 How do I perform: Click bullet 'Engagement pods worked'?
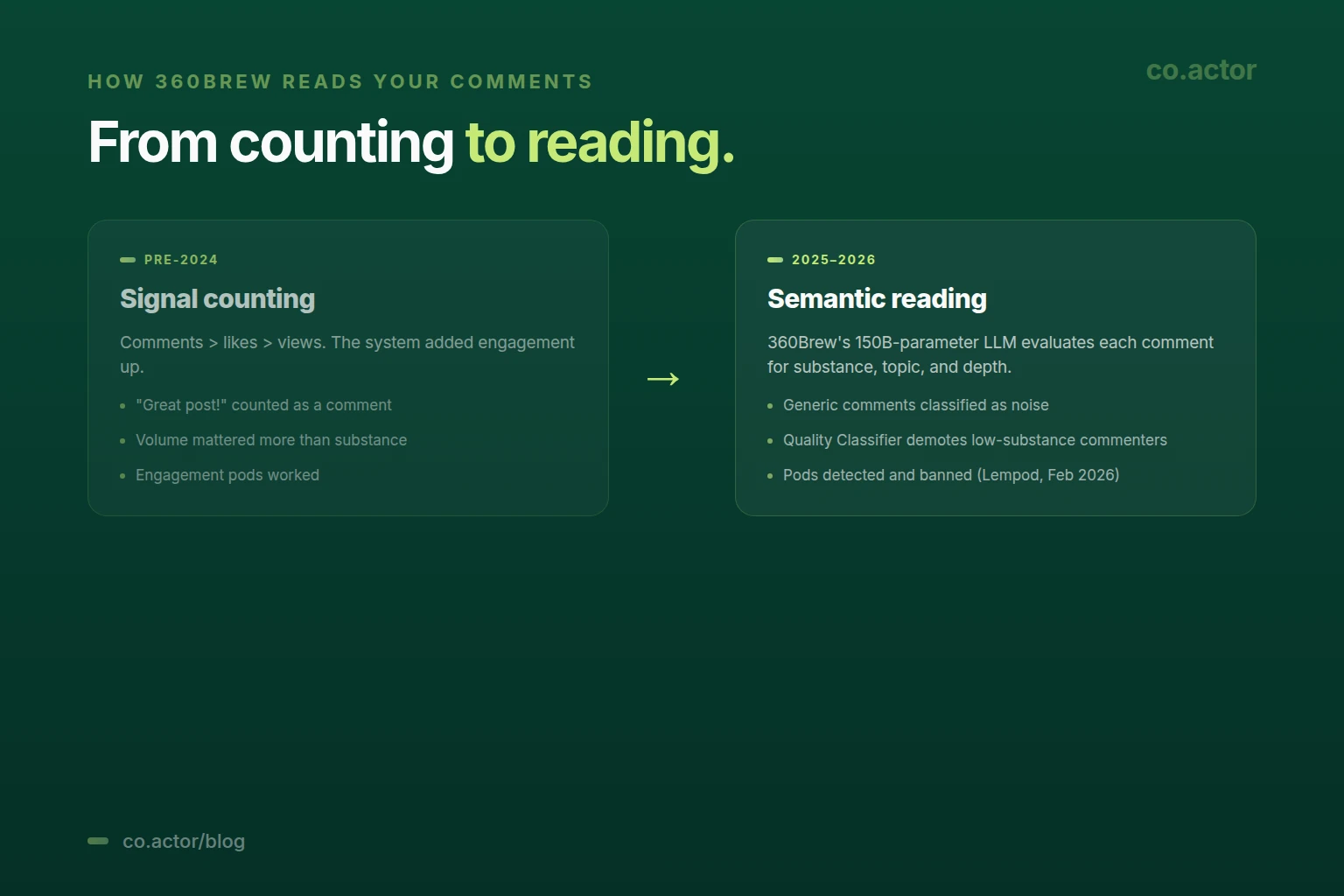pos(227,475)
